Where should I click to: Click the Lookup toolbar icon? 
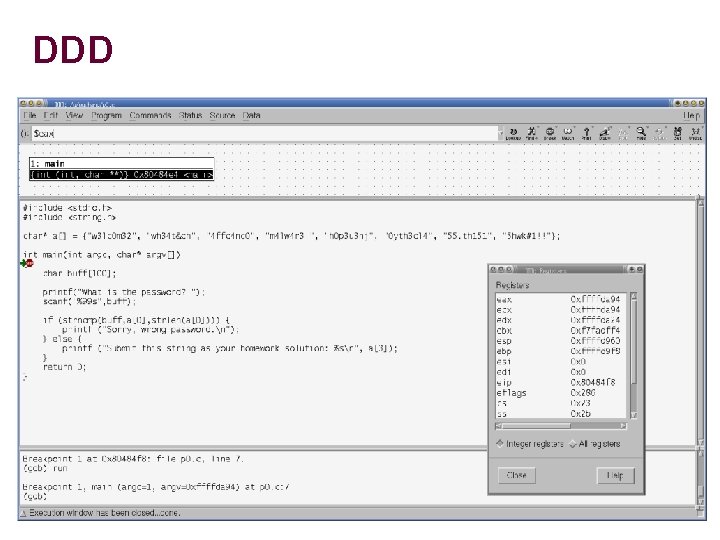click(x=513, y=134)
